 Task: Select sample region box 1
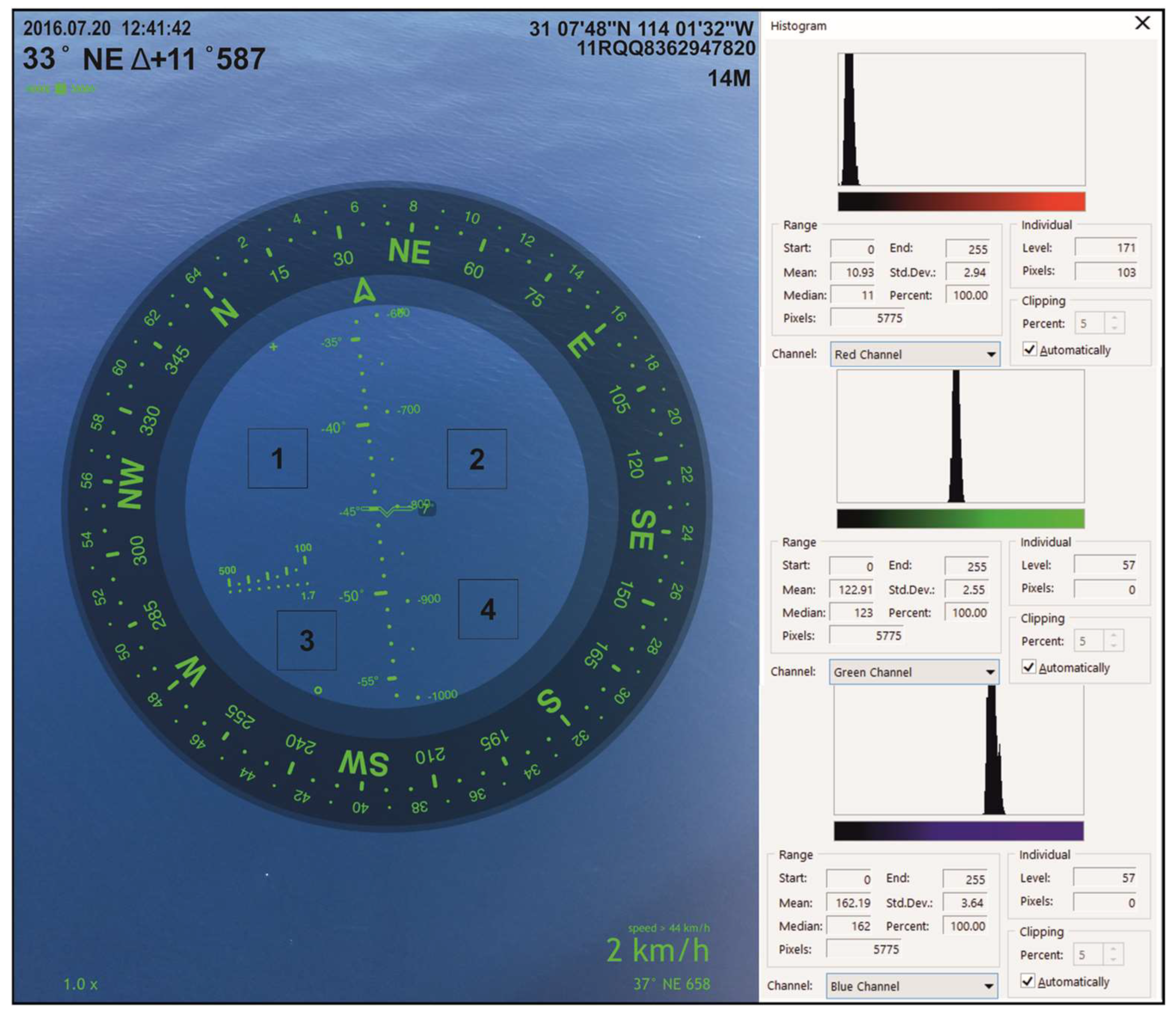278,458
